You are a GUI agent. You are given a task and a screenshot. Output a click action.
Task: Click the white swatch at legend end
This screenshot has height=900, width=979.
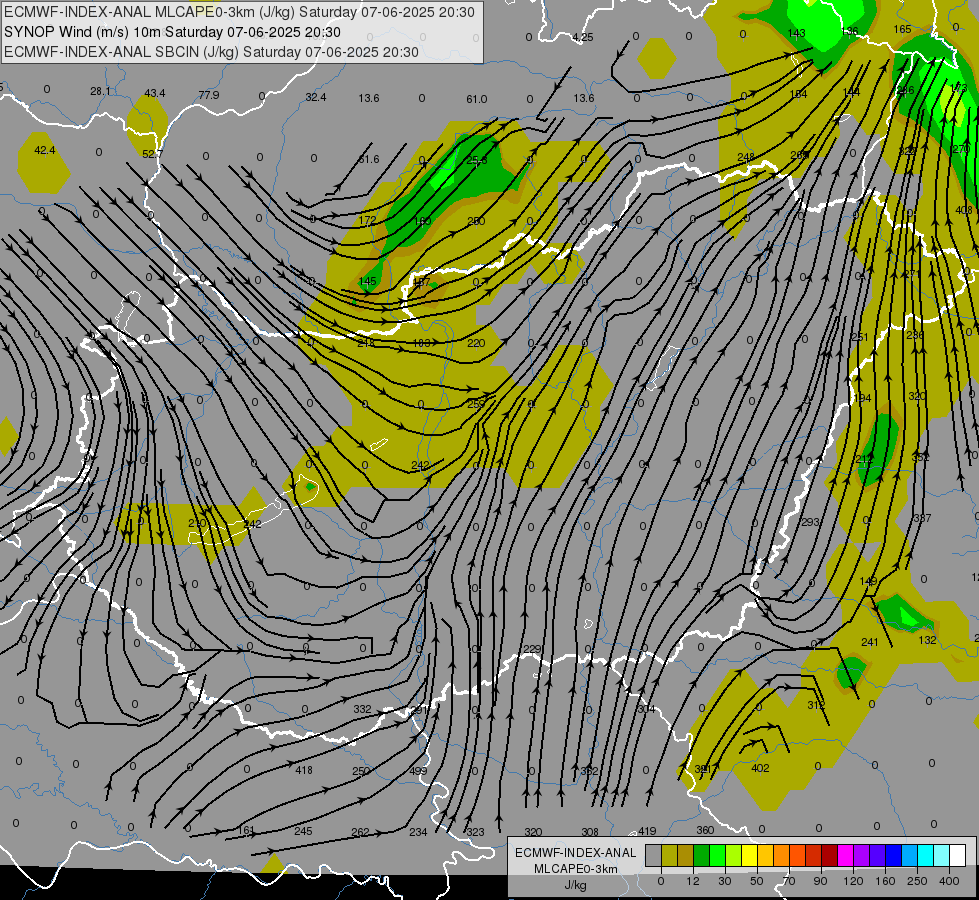pos(957,855)
